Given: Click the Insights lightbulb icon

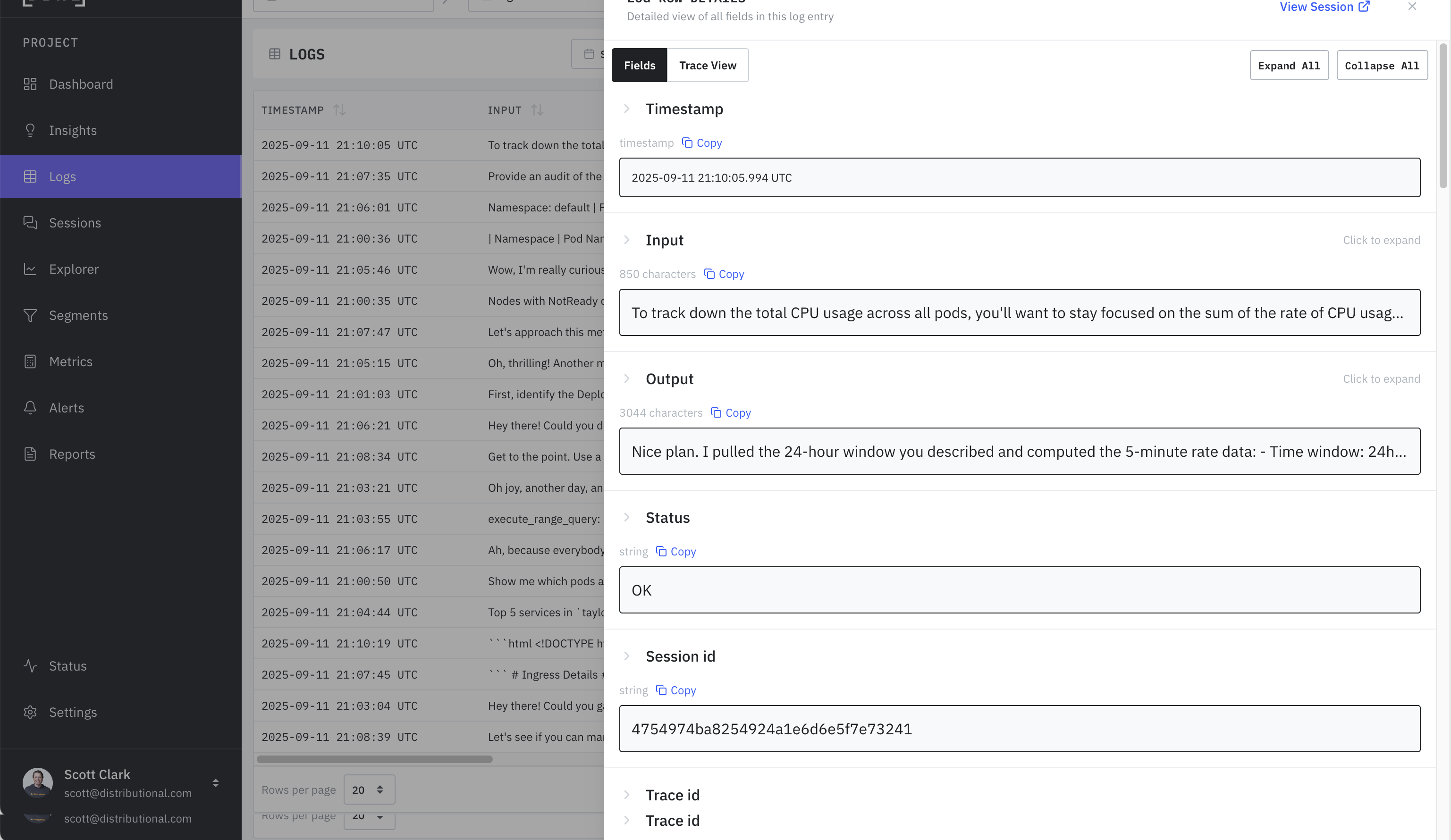Looking at the screenshot, I should (x=30, y=130).
